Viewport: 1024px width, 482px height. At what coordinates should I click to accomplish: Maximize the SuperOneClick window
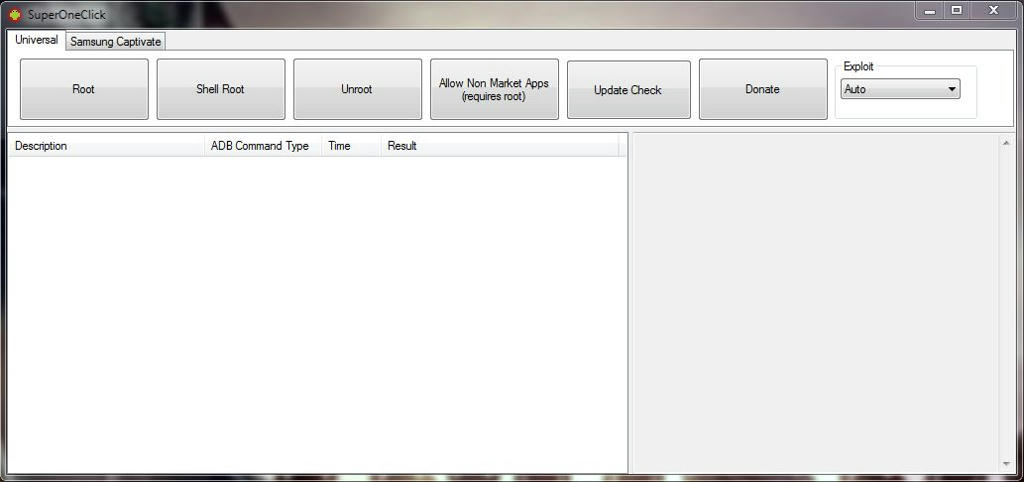click(x=956, y=11)
